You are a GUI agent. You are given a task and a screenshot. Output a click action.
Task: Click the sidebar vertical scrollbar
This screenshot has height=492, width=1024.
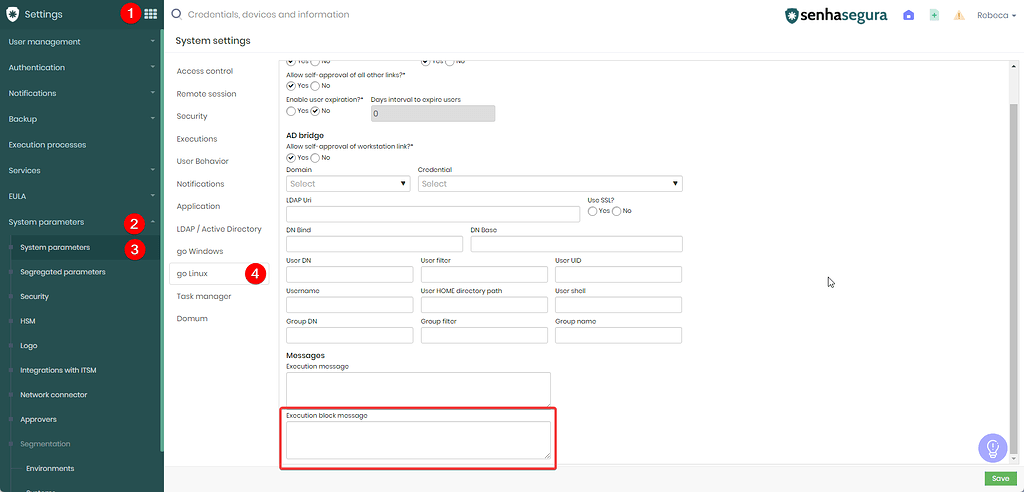pyautogui.click(x=162, y=242)
